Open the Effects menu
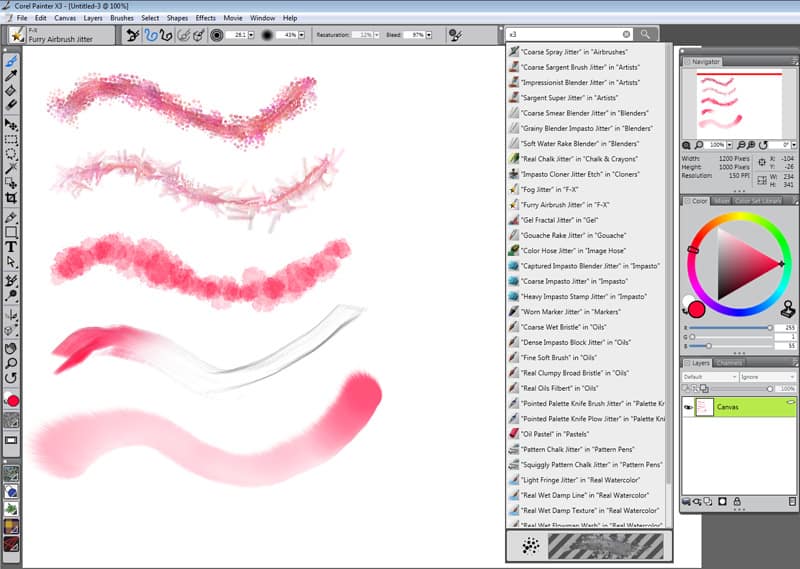The width and height of the screenshot is (800, 569). point(206,18)
